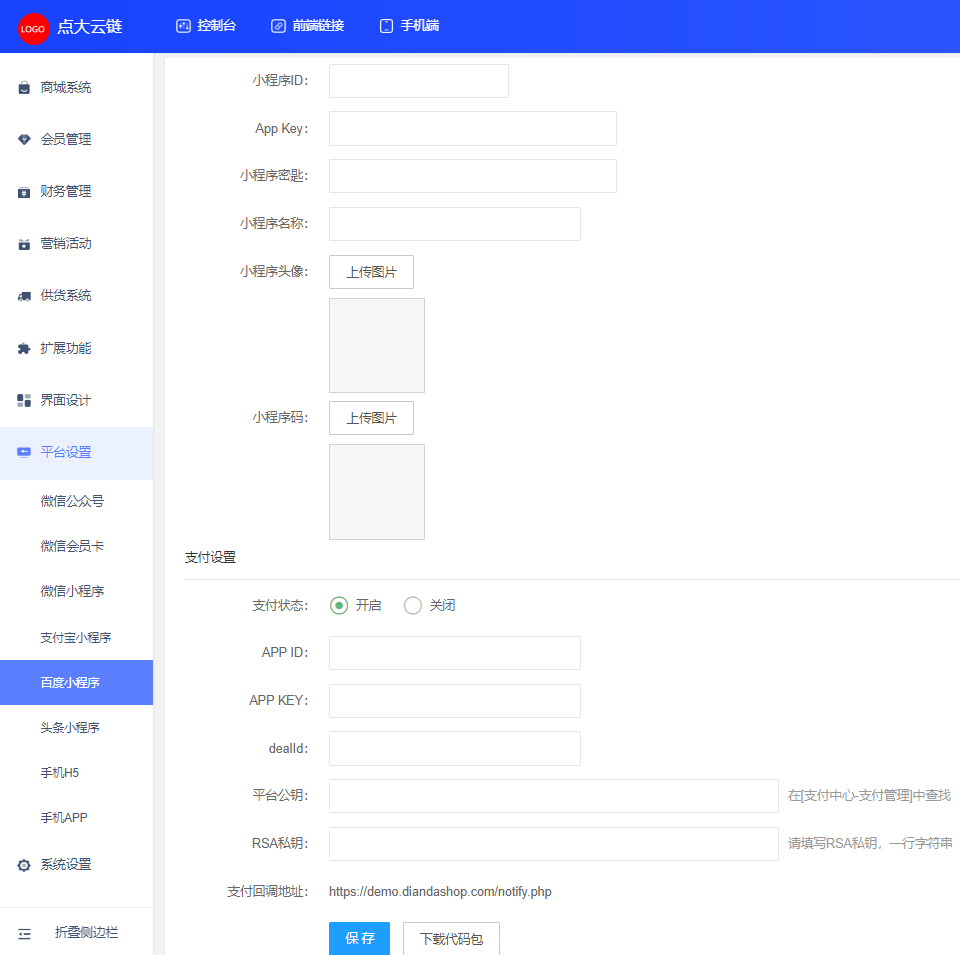Expand 商城系统 sidebar menu
960x955 pixels.
77,88
